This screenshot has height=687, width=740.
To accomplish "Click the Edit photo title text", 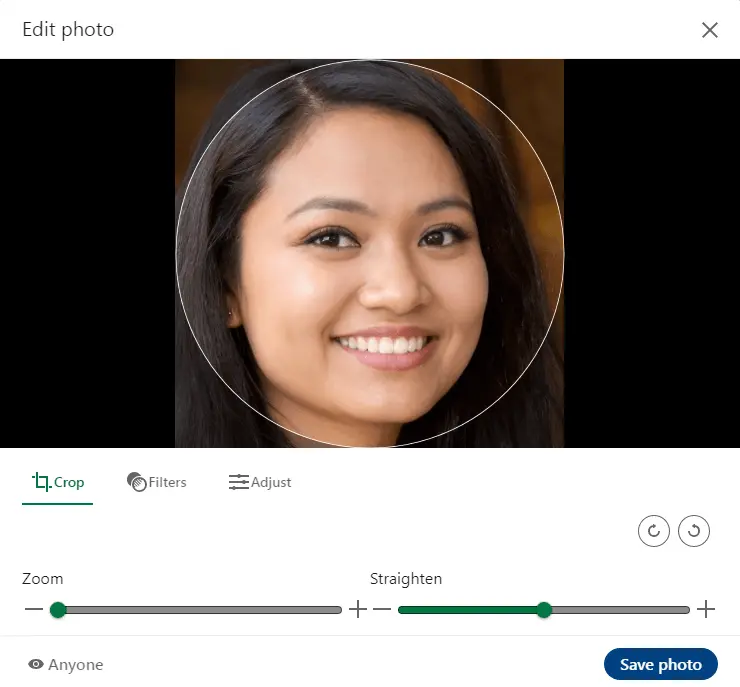I will 68,30.
